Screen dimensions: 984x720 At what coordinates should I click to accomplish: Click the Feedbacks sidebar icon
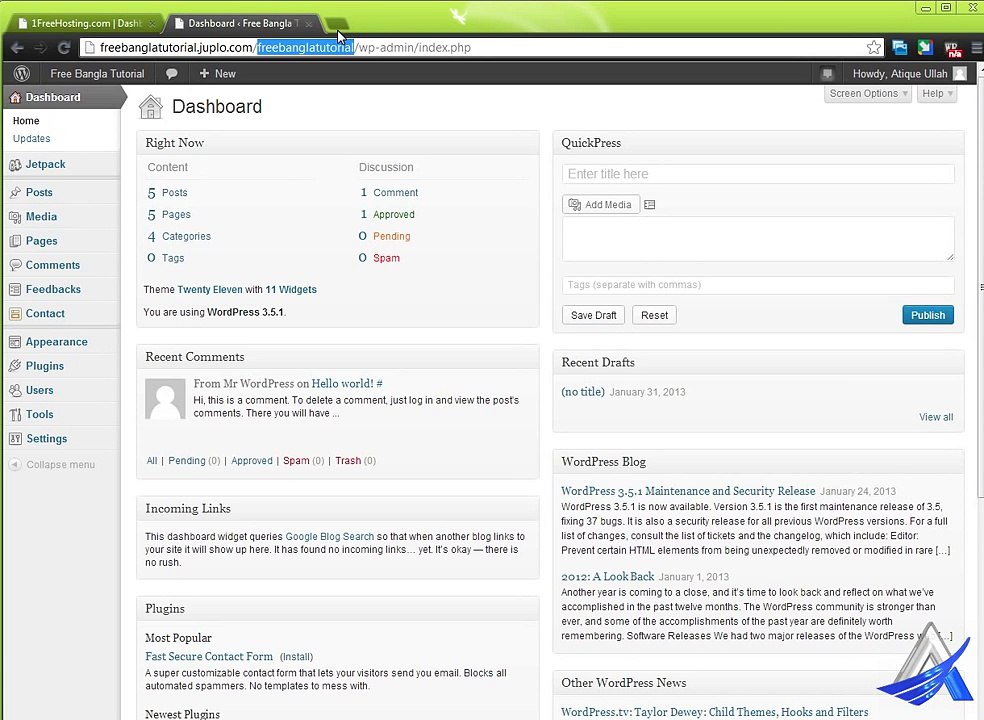pyautogui.click(x=16, y=289)
